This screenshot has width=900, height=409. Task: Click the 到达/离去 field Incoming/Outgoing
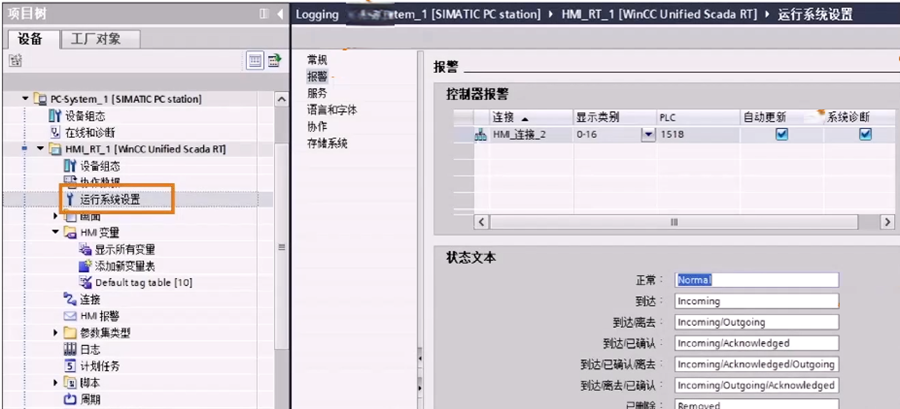click(757, 322)
